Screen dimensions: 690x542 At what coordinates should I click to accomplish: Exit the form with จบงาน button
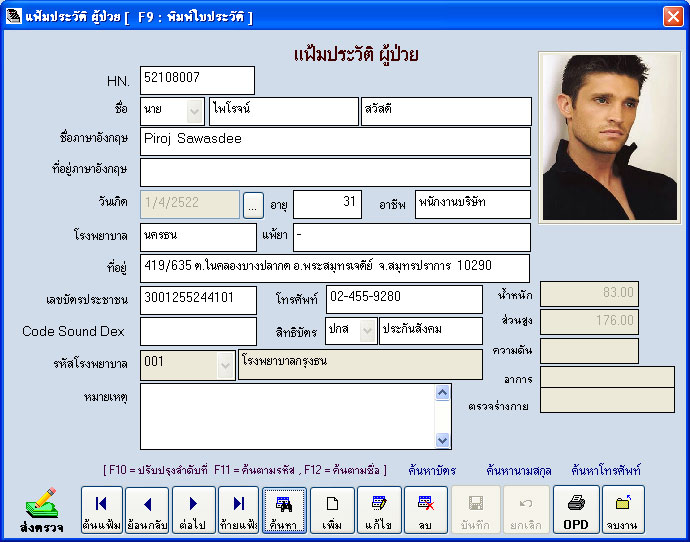(622, 509)
